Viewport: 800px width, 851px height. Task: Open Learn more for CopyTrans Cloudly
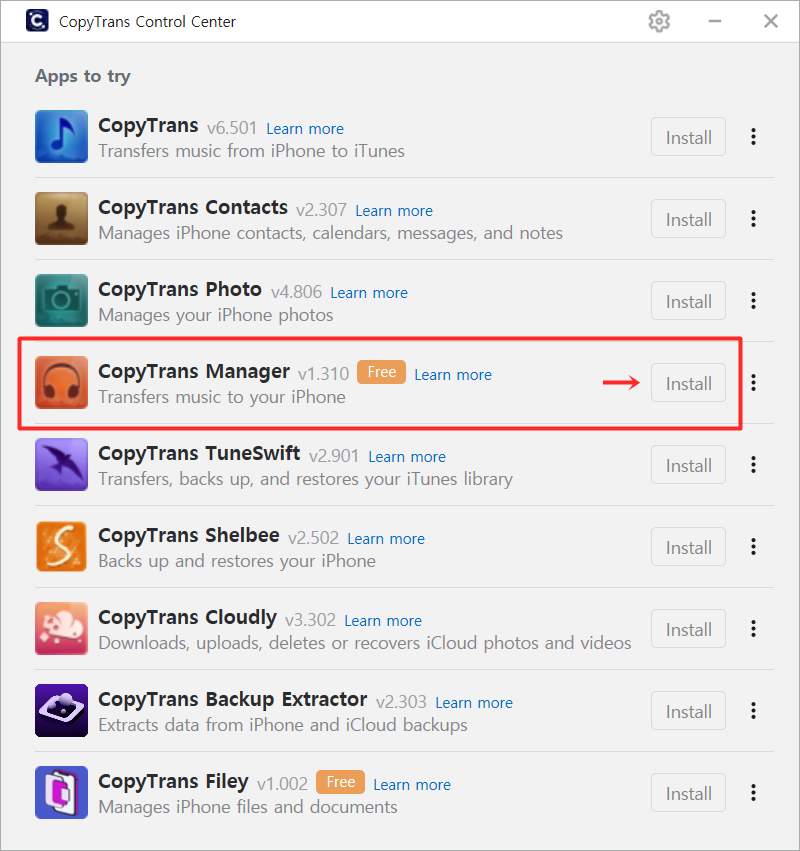(383, 620)
